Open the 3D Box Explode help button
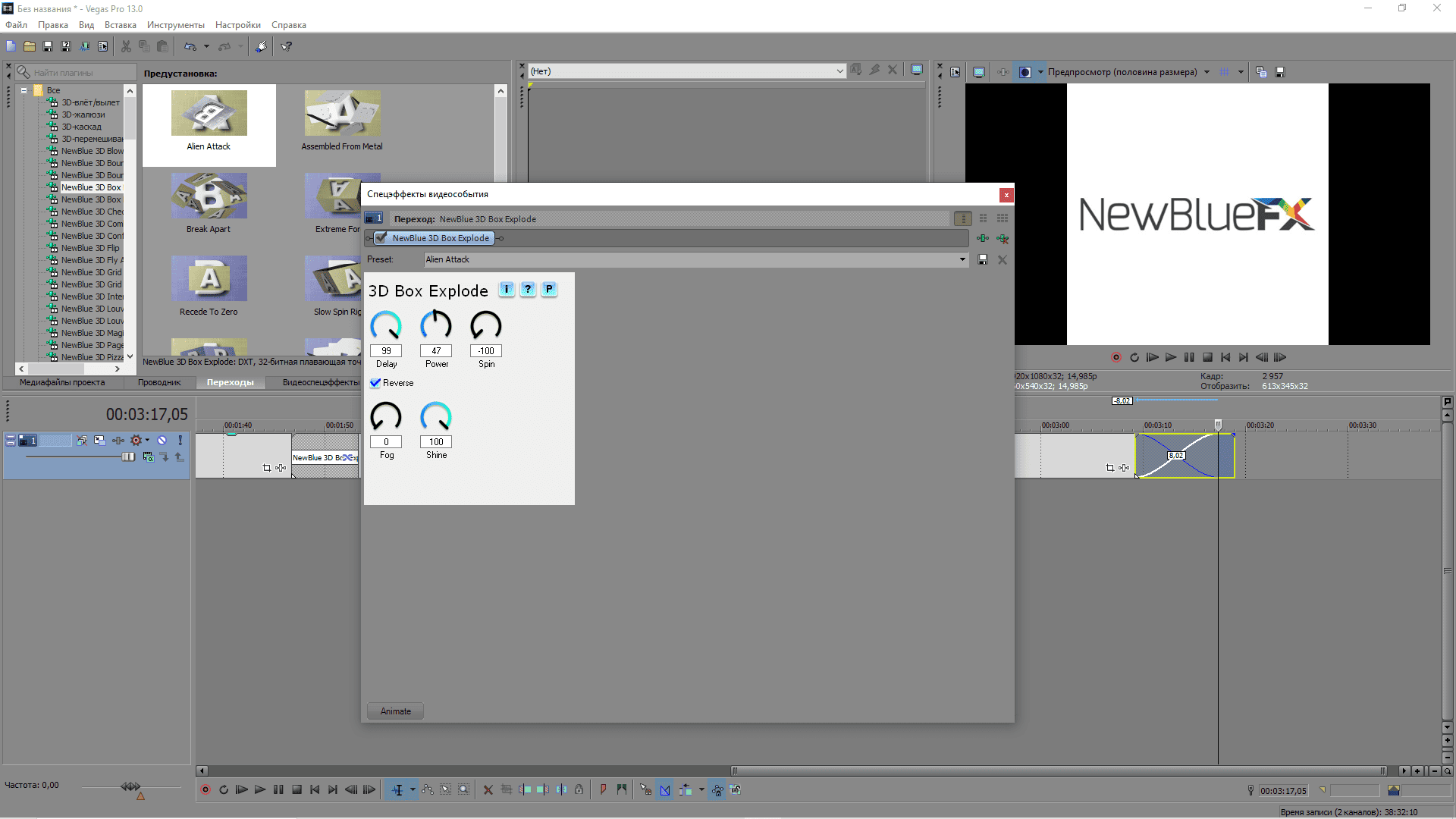The height and width of the screenshot is (819, 1456). [x=528, y=289]
